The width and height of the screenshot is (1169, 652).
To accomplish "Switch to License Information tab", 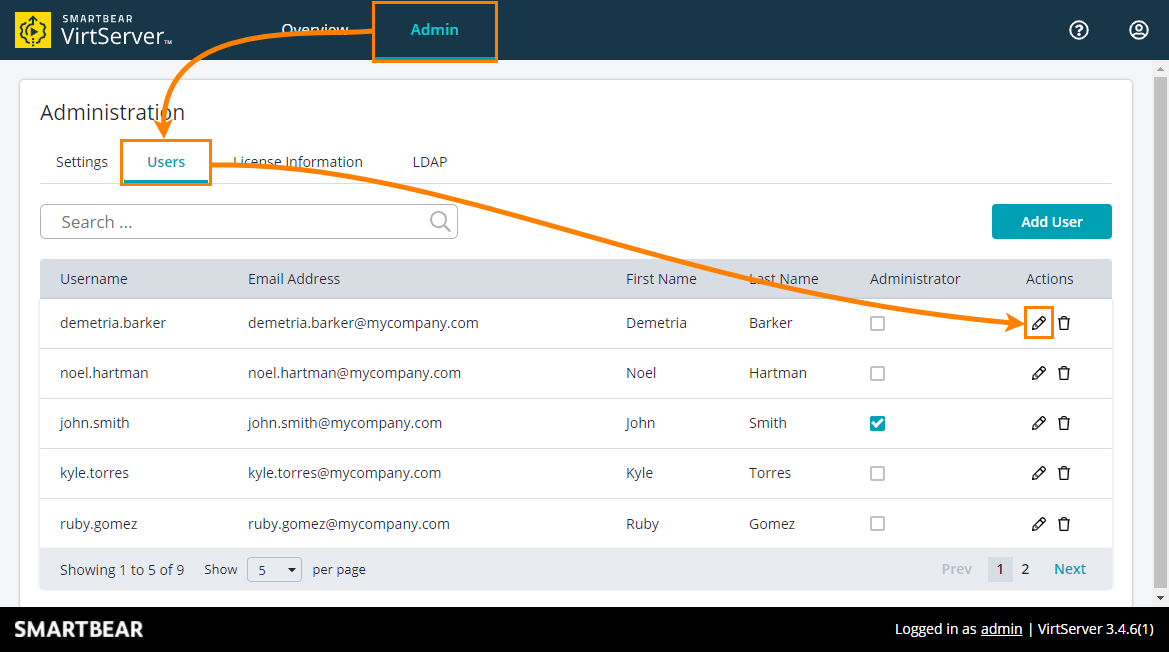I will (x=297, y=161).
